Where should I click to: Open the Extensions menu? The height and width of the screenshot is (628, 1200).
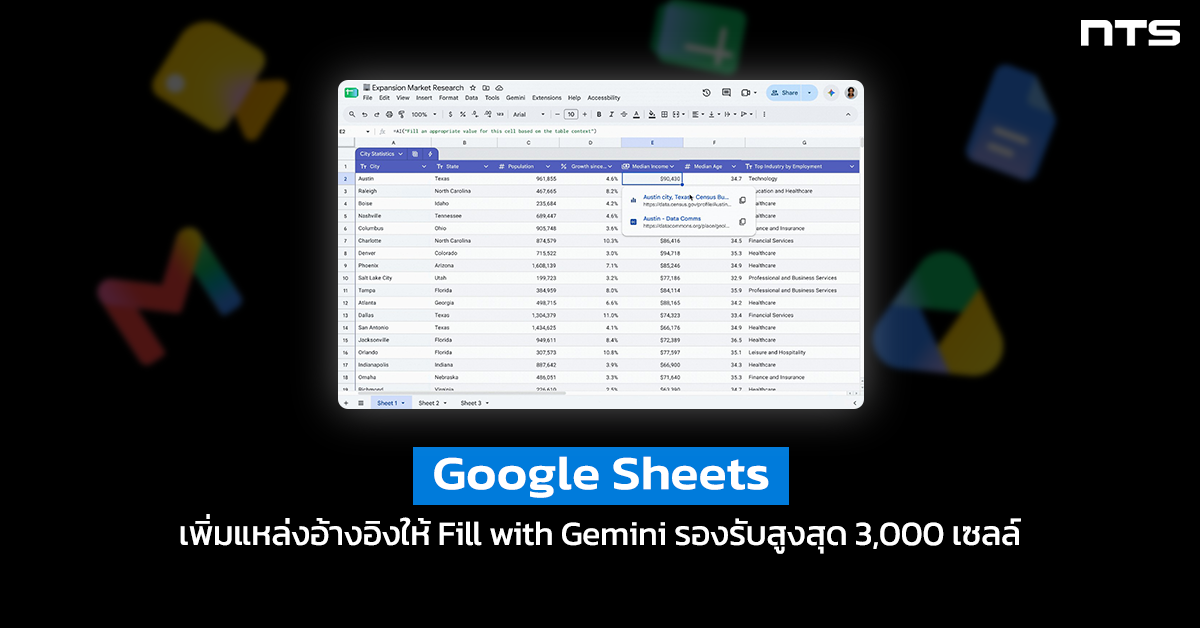coord(547,98)
